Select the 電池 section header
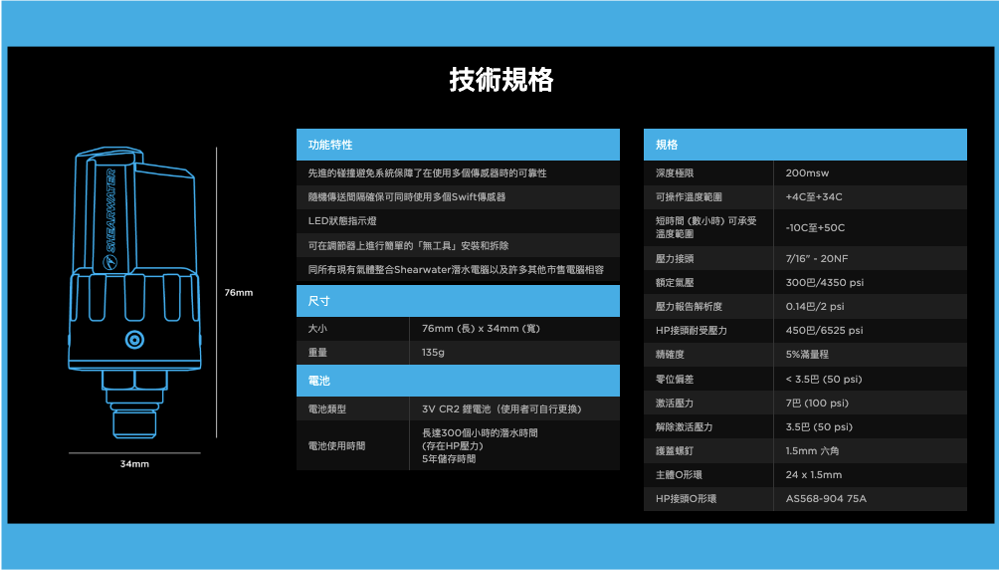 (458, 381)
